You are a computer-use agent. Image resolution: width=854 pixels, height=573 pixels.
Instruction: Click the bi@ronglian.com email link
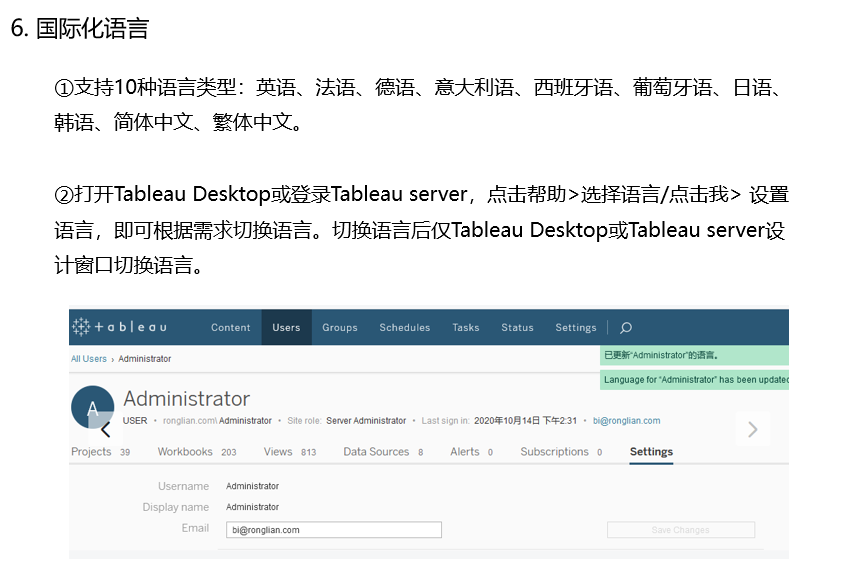[x=626, y=420]
